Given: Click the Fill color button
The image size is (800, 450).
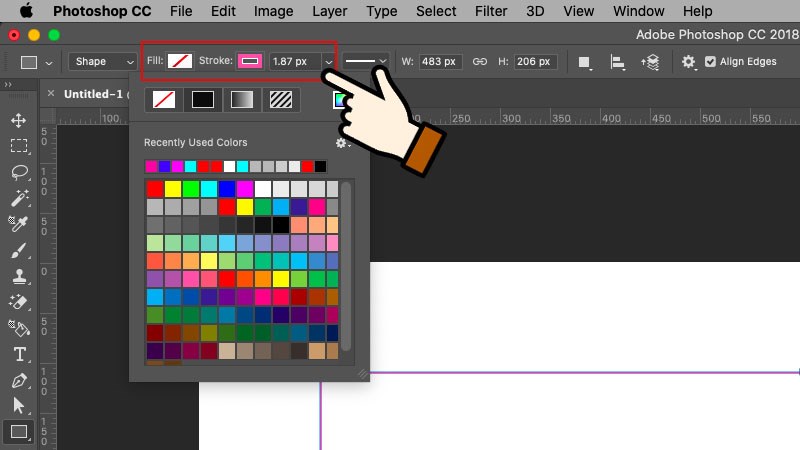Looking at the screenshot, I should (x=180, y=61).
